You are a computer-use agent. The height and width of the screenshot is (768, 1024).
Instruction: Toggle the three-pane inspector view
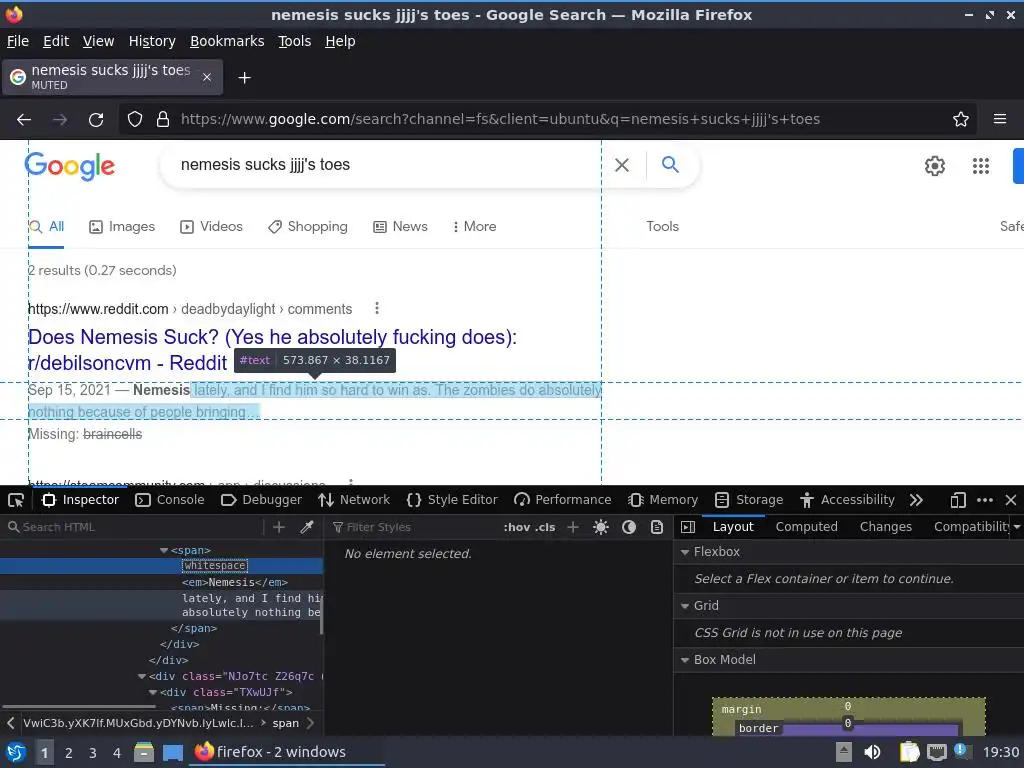[x=688, y=527]
